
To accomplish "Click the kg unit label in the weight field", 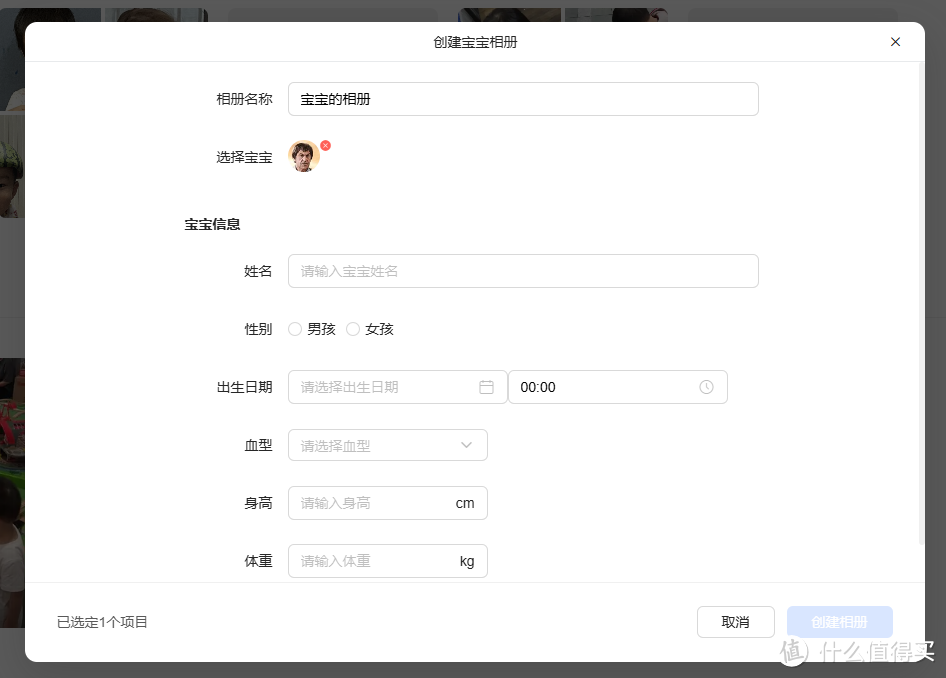I will coord(466,561).
